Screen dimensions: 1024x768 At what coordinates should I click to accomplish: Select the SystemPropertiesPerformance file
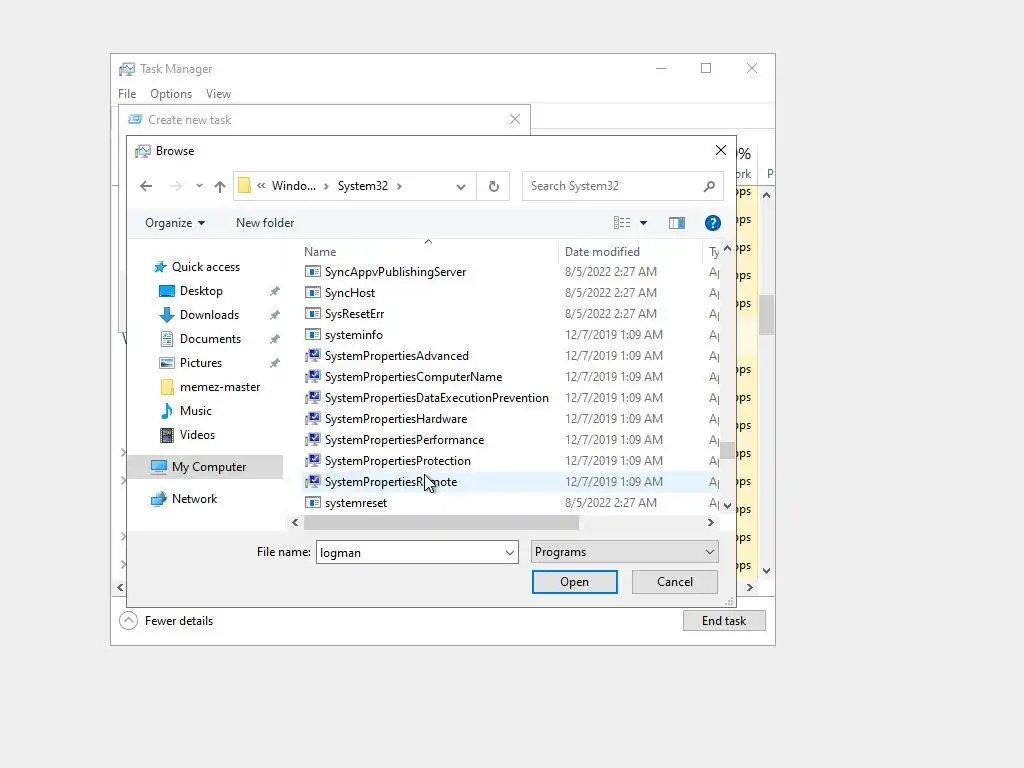pos(404,440)
